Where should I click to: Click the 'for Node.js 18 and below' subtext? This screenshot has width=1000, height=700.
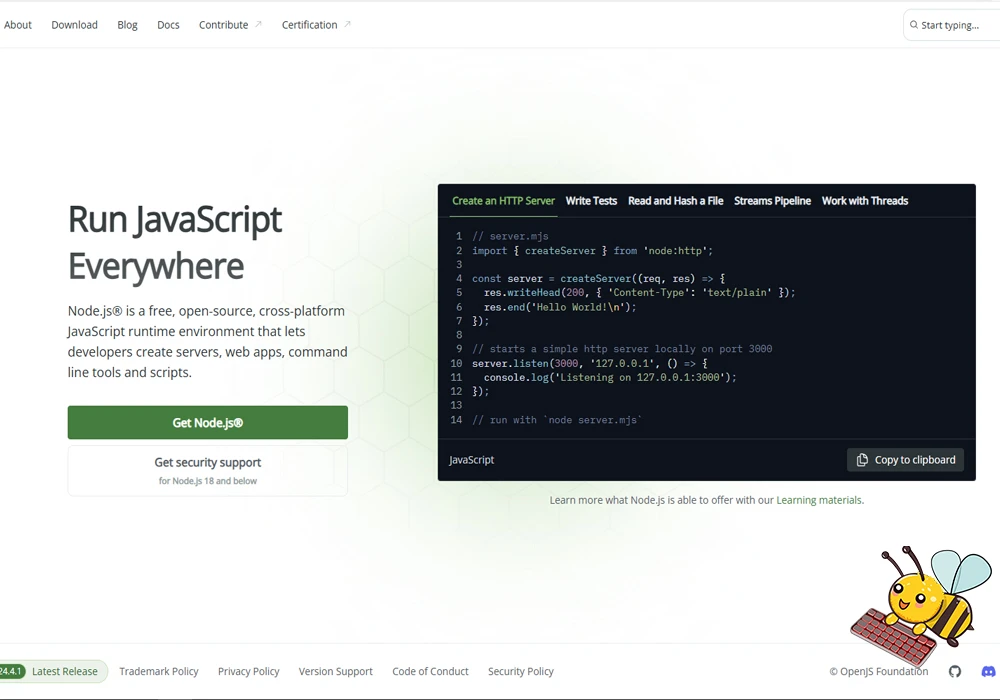(208, 481)
